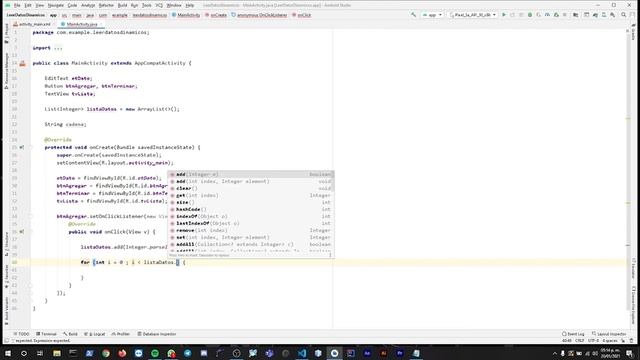Click the Sync Project with Gradle icon

[x=595, y=15]
